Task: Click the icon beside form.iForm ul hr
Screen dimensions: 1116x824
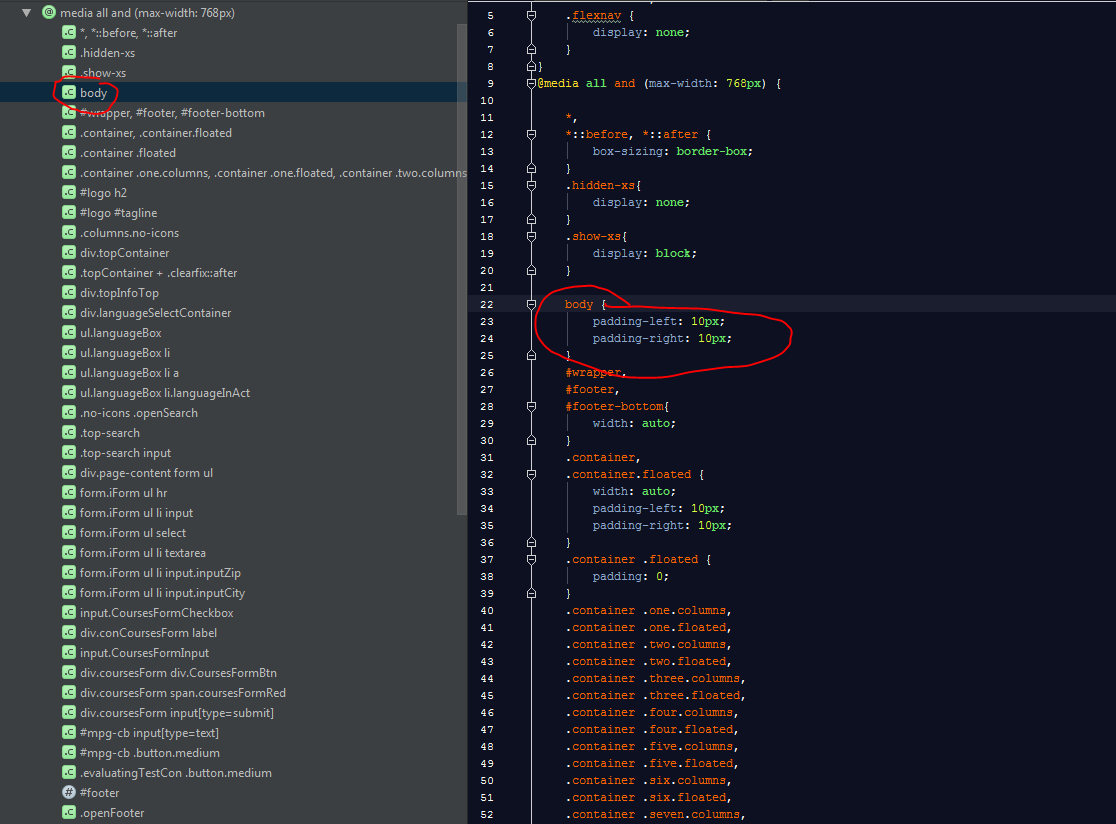Action: 69,492
